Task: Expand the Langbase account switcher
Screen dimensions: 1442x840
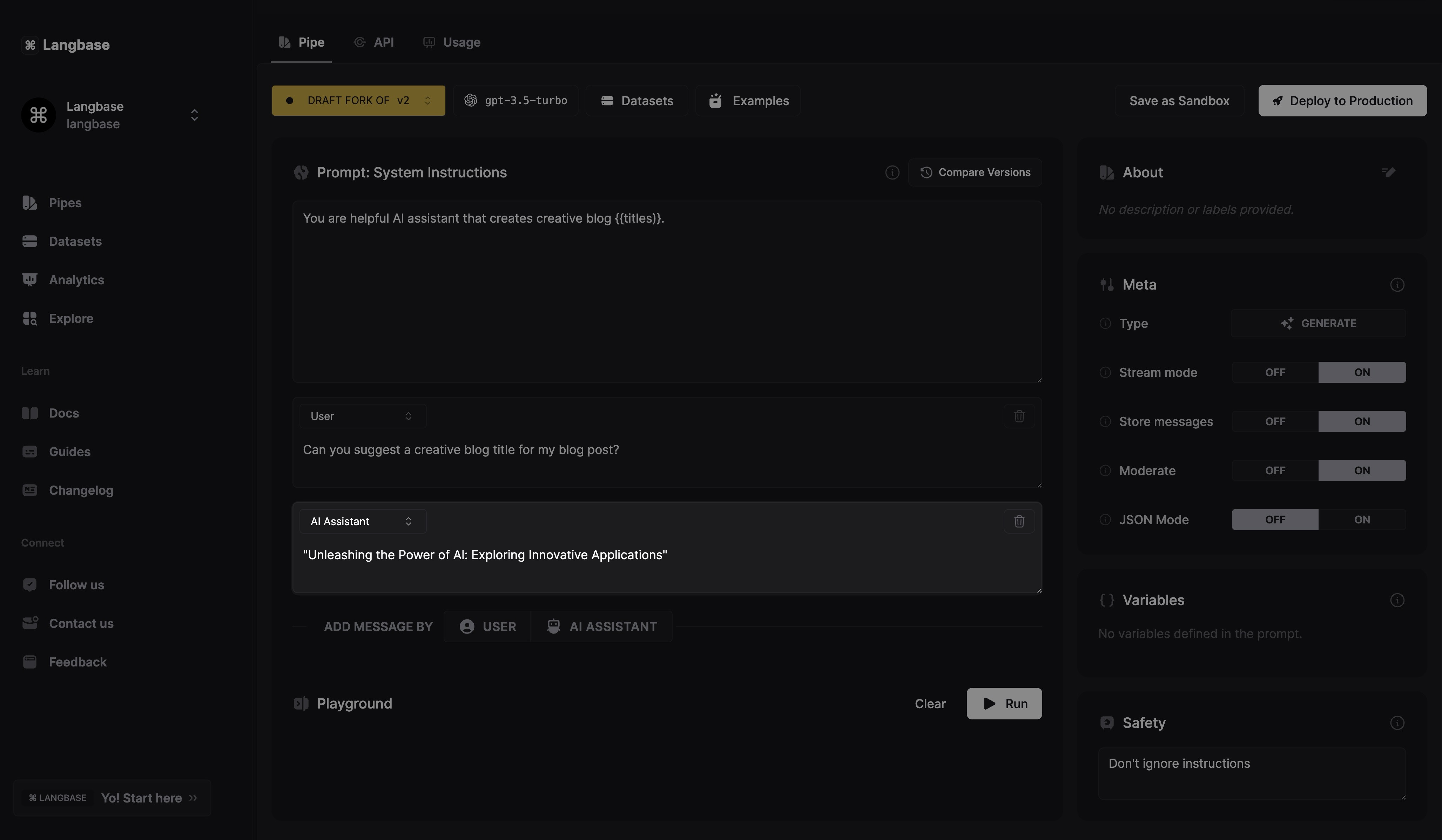Action: (x=194, y=115)
